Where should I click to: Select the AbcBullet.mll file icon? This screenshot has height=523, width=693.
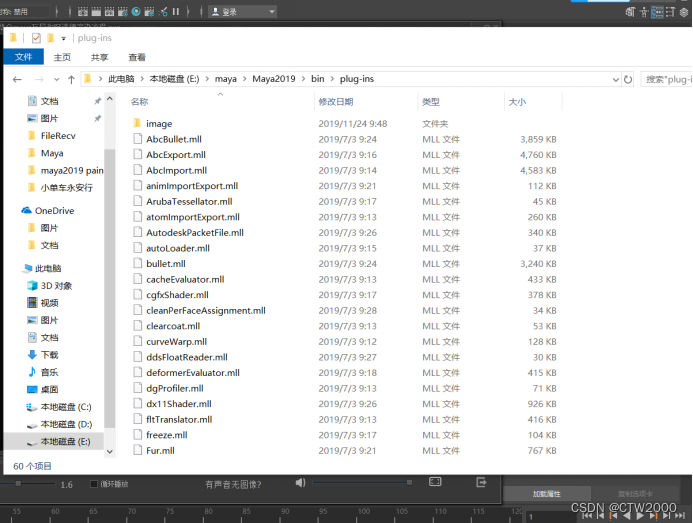[138, 139]
